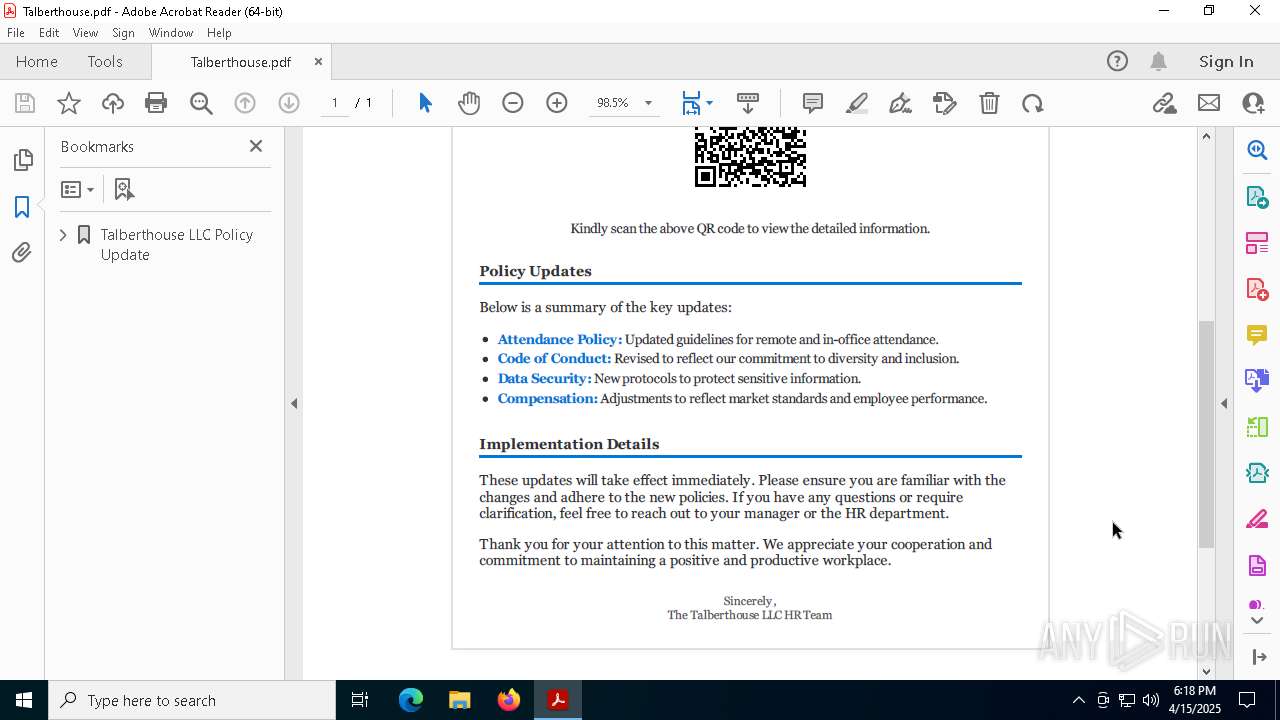This screenshot has width=1280, height=720.
Task: Open the Fill & Sign right pane tool
Action: point(1257,520)
